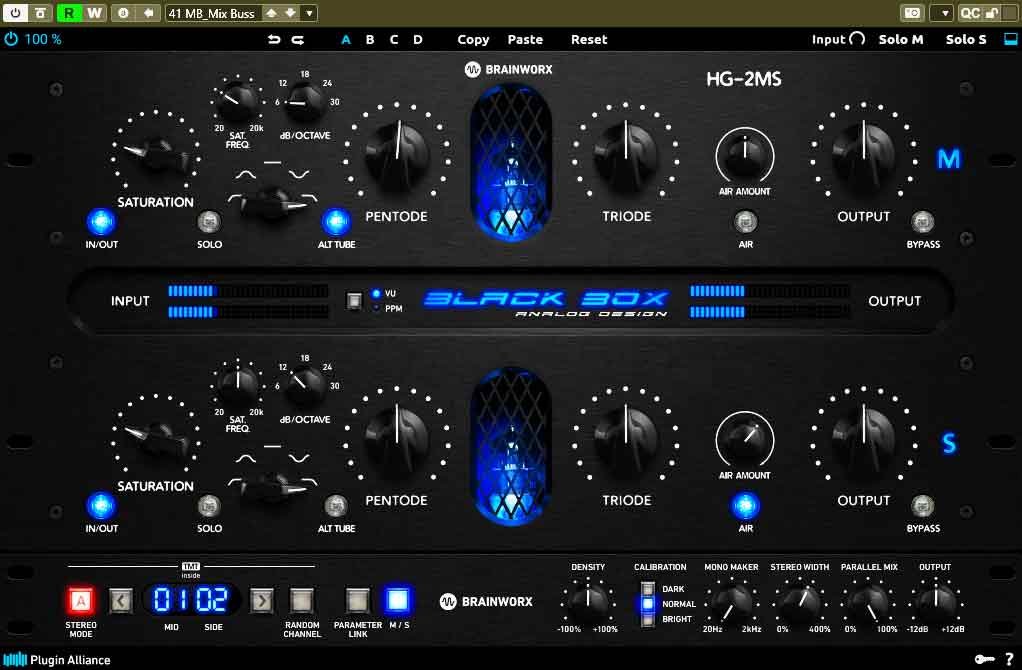1022x670 pixels.
Task: Click the Paste button
Action: (525, 40)
